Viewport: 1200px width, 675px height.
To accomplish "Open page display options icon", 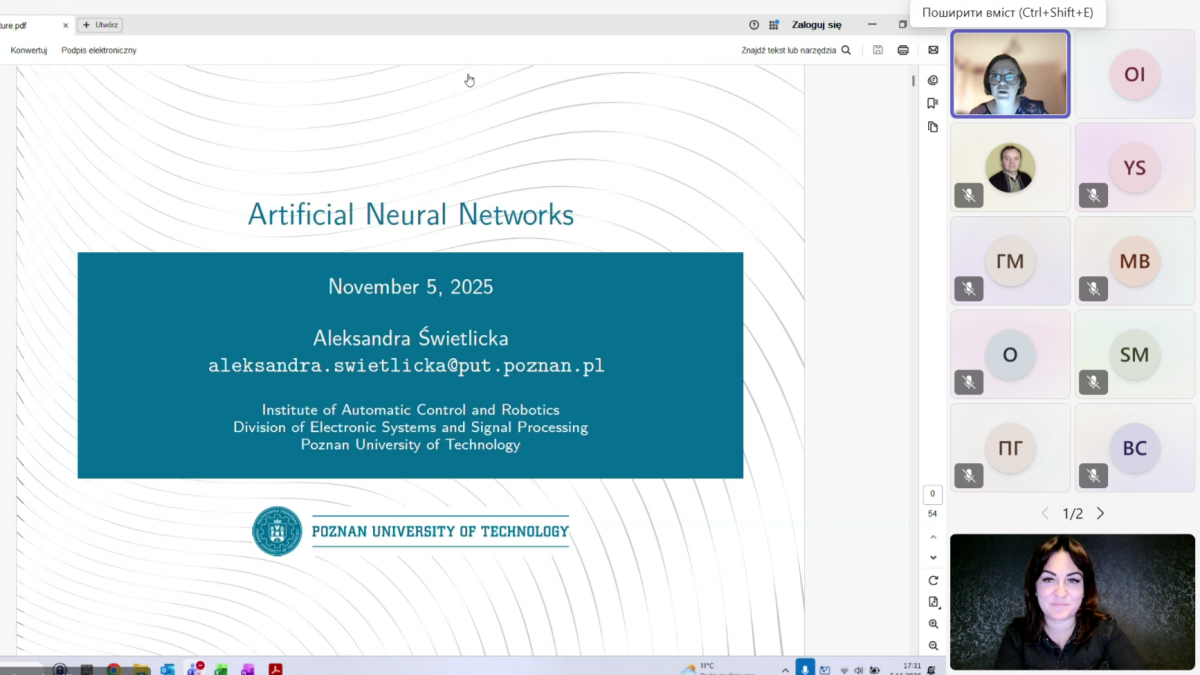I will point(933,602).
